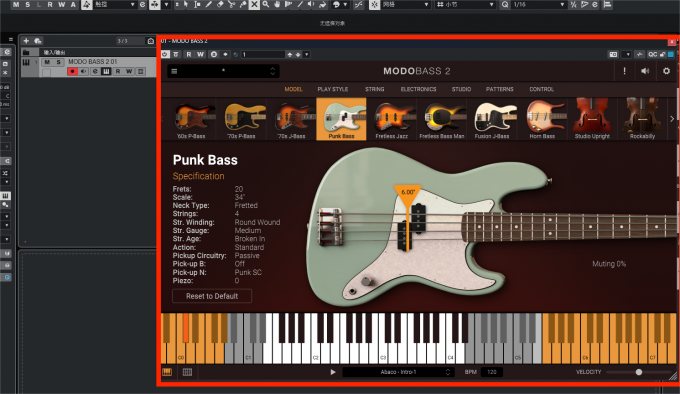Toggle the Snap on/off icon
The width and height of the screenshot is (680, 394).
coord(375,4)
